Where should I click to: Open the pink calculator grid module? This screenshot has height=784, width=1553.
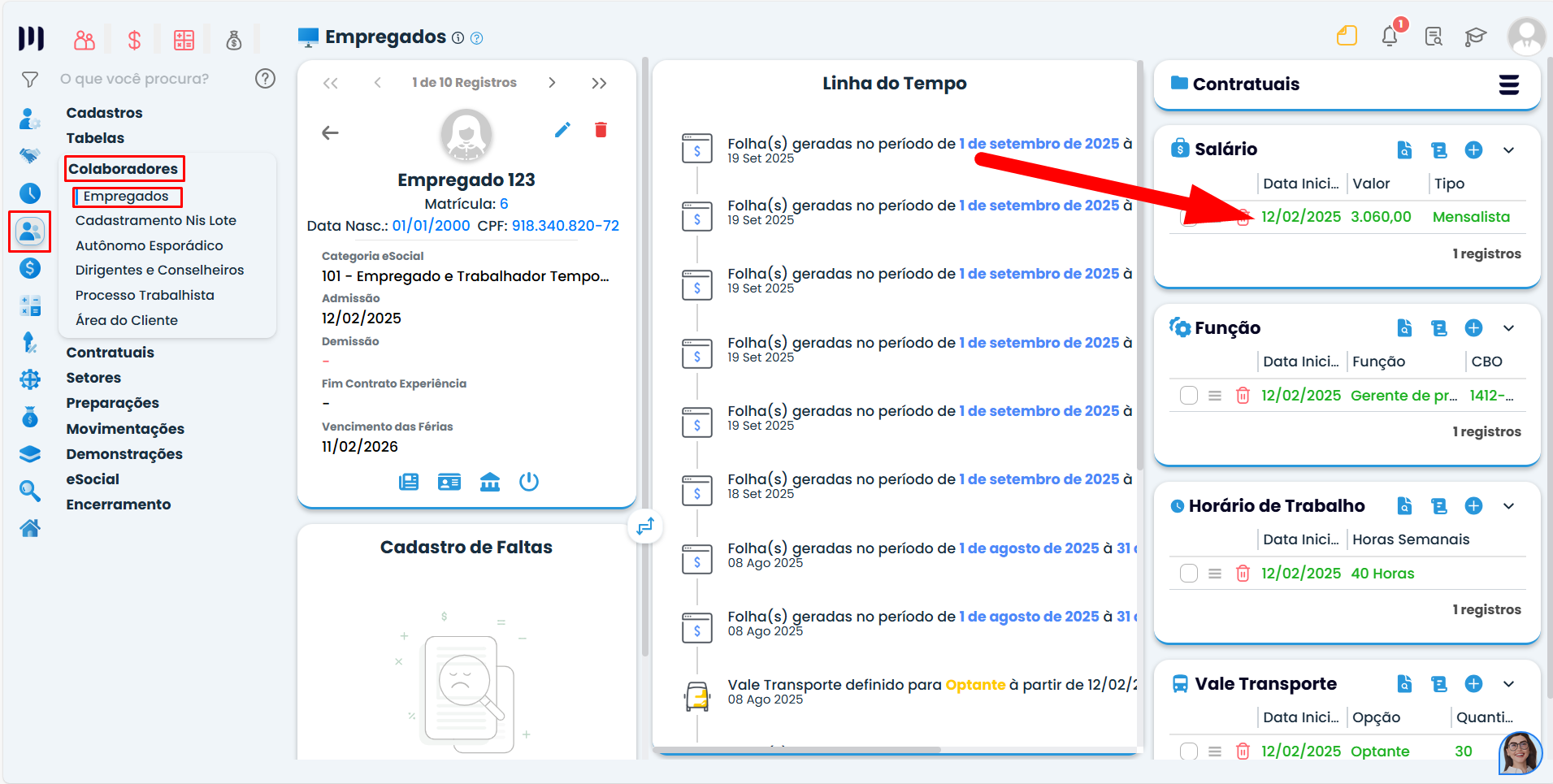coord(184,40)
